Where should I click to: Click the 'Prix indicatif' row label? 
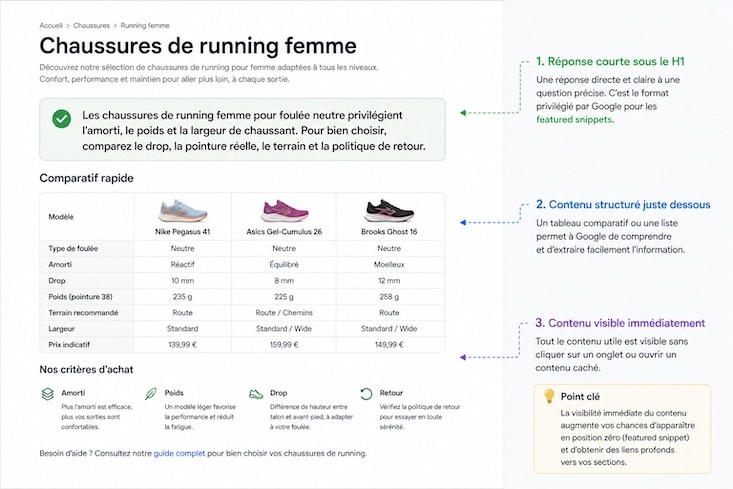(x=69, y=345)
